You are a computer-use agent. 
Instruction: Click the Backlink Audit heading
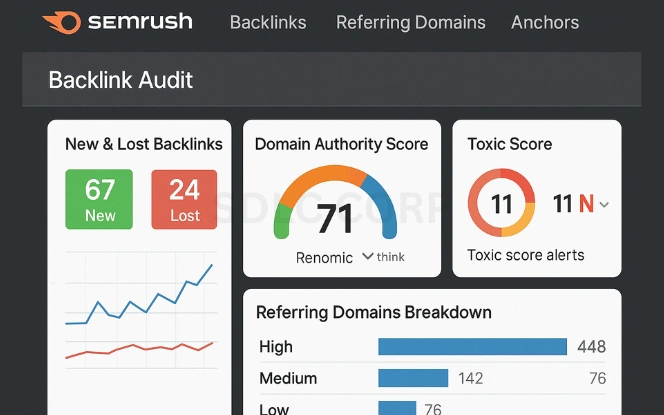pos(121,80)
